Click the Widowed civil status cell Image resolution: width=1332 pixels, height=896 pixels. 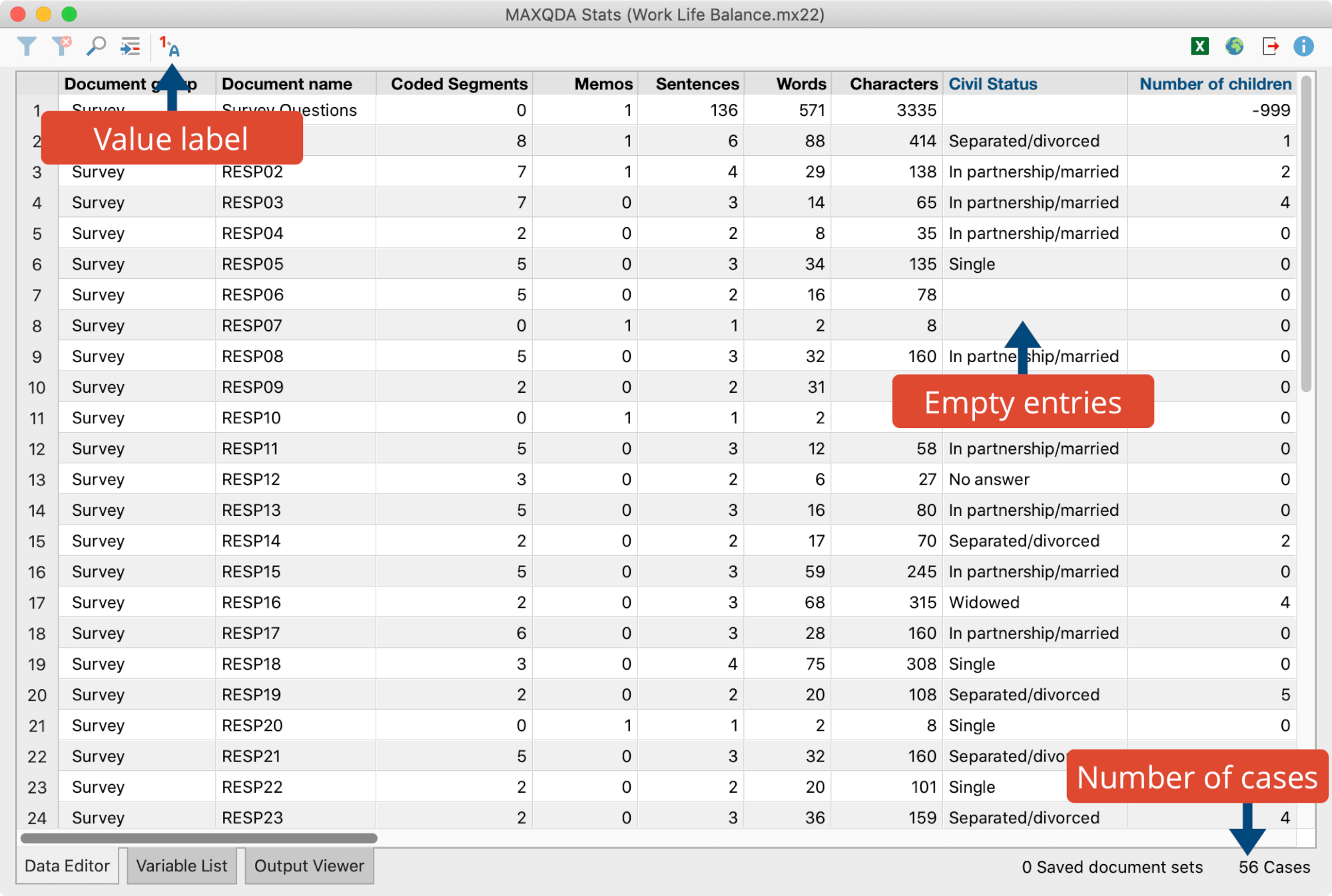coord(1034,602)
